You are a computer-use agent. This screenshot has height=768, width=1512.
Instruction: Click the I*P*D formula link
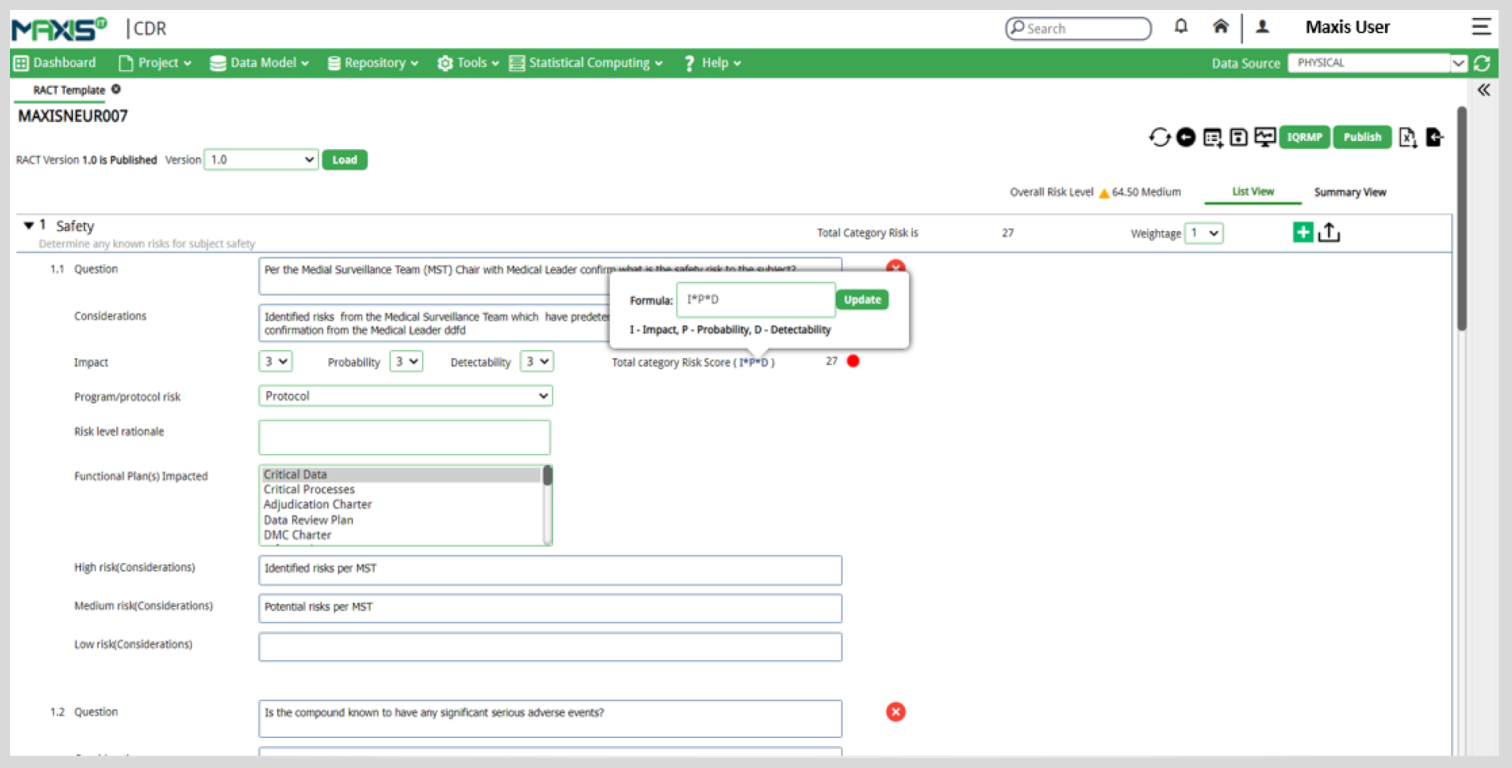click(x=754, y=362)
